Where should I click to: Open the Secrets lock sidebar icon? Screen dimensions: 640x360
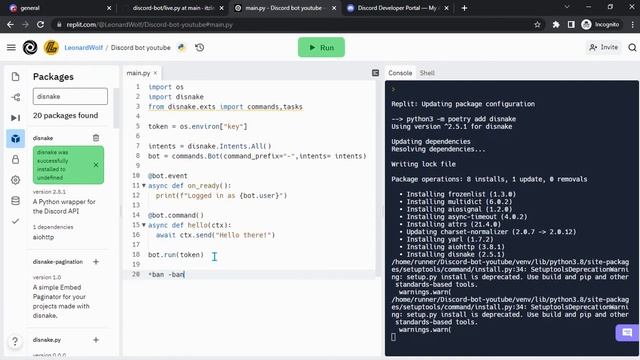(x=16, y=160)
